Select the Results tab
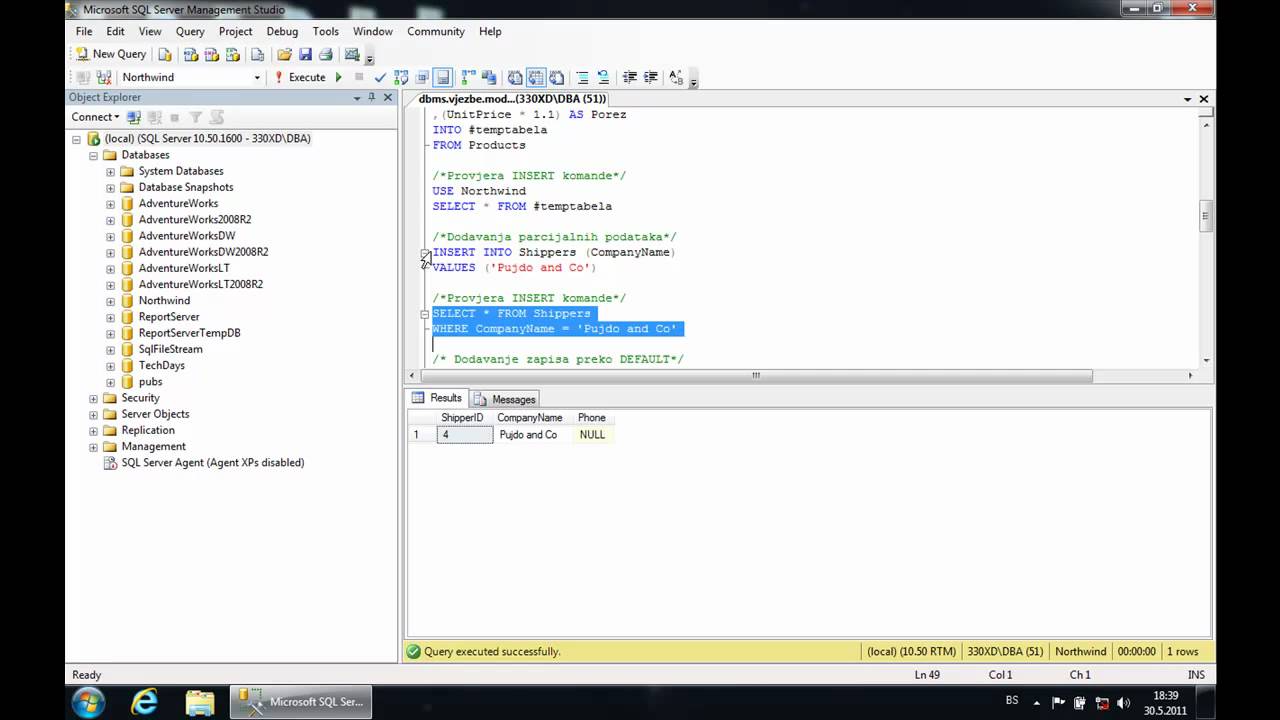The height and width of the screenshot is (720, 1280). [437, 398]
